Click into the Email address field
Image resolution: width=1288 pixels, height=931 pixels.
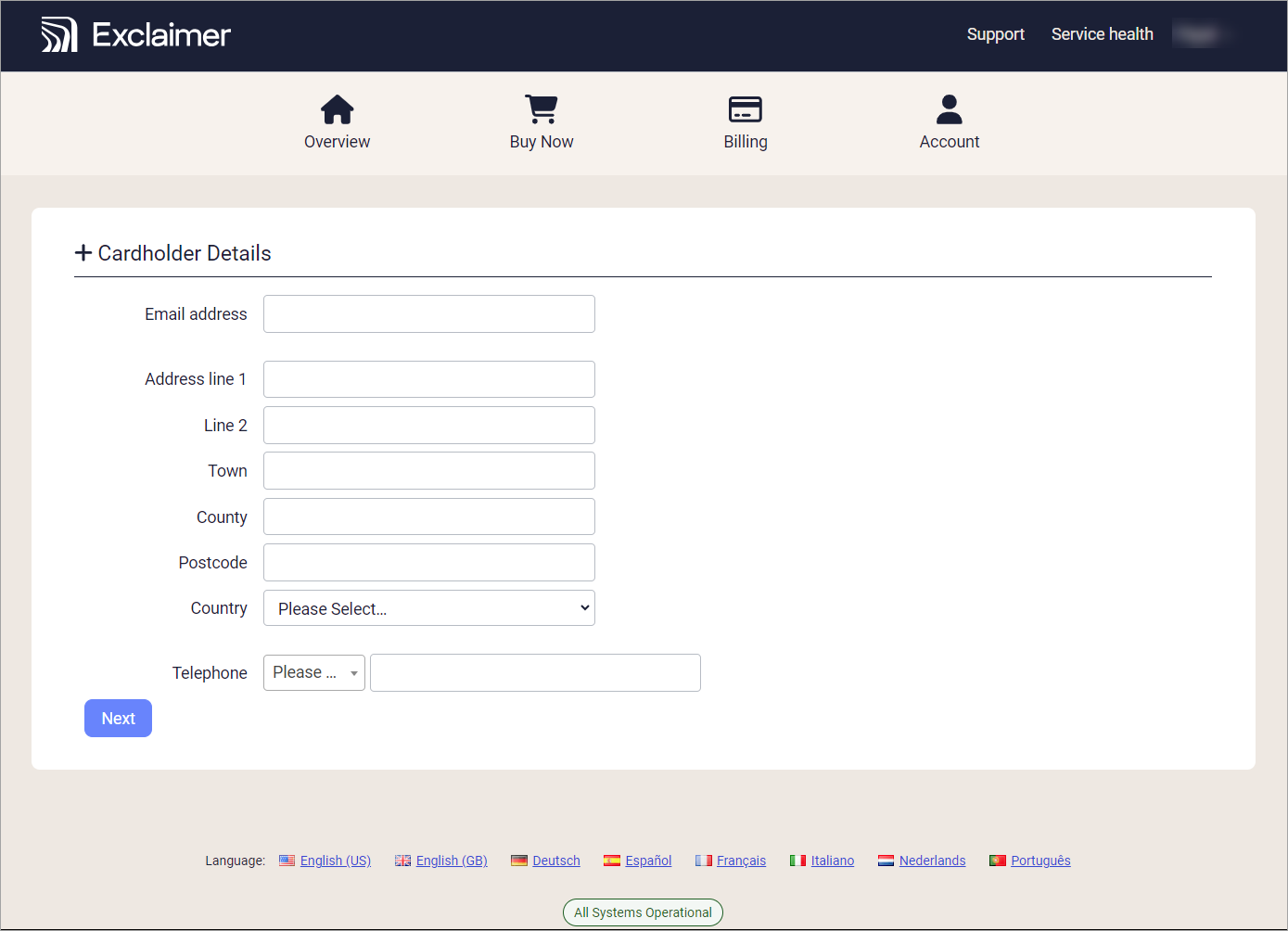428,314
